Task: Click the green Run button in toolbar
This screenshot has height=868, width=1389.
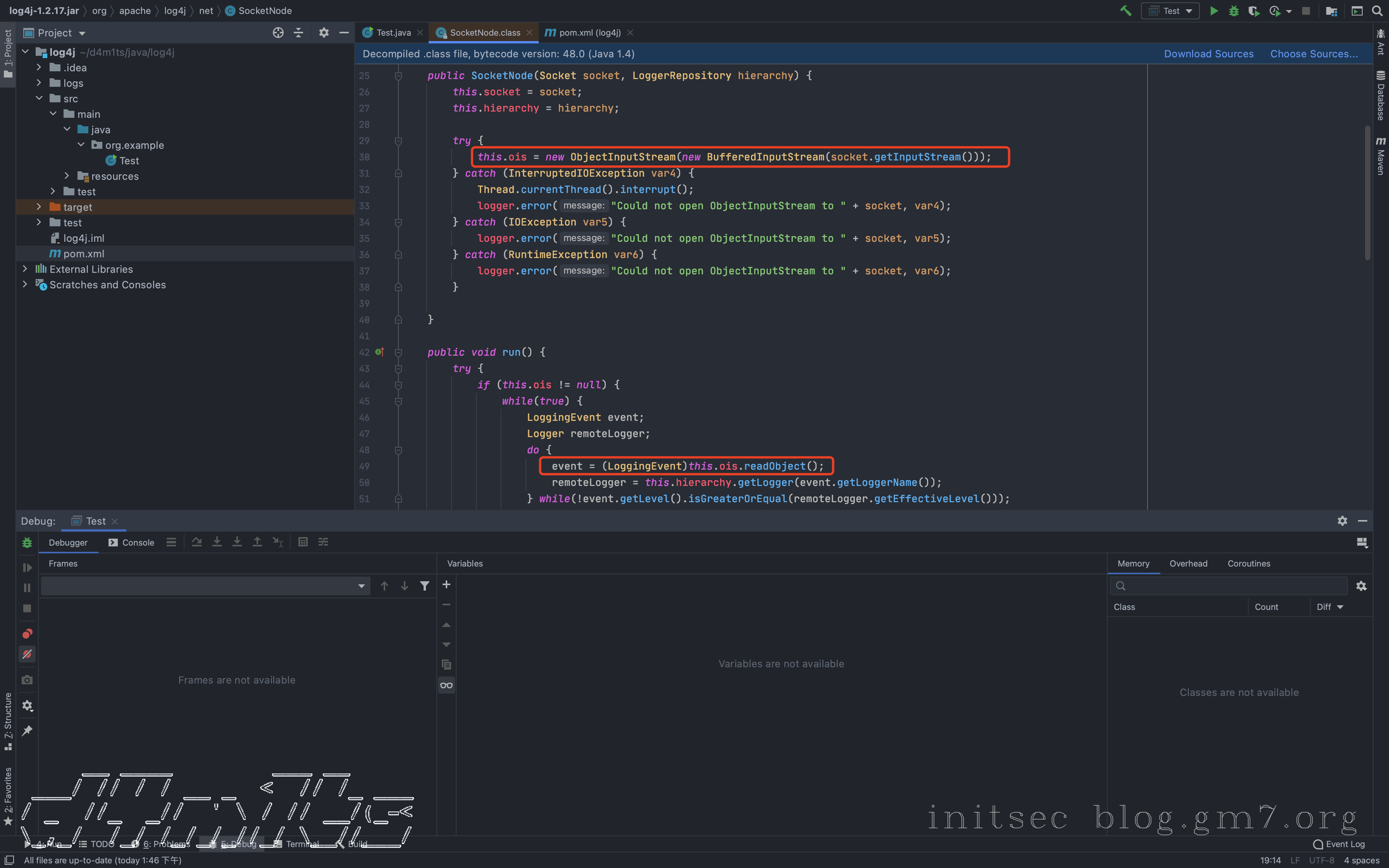Action: 1213,11
